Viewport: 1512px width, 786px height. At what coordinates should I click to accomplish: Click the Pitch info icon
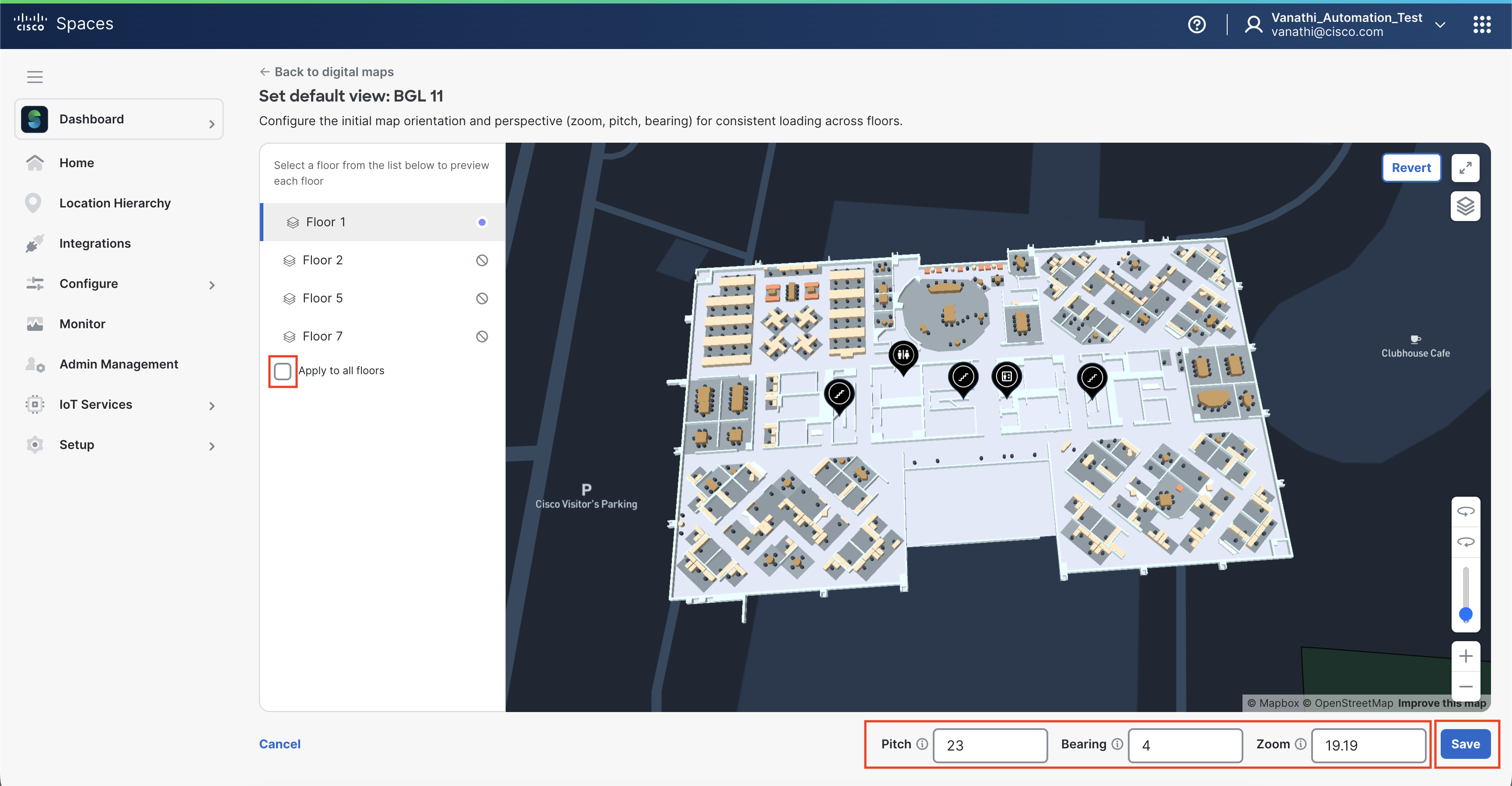[x=922, y=744]
